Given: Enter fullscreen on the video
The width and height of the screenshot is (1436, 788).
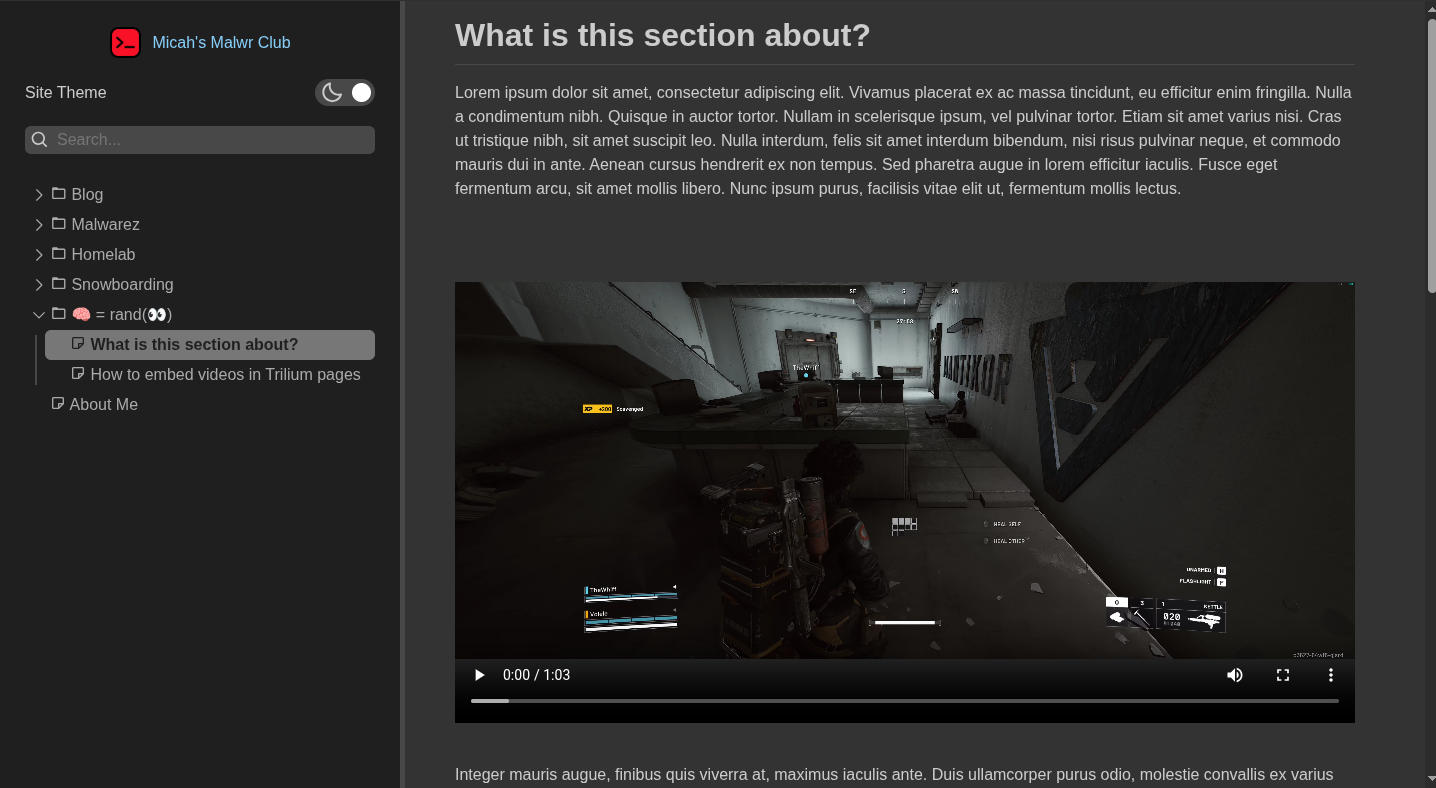Looking at the screenshot, I should (1283, 675).
